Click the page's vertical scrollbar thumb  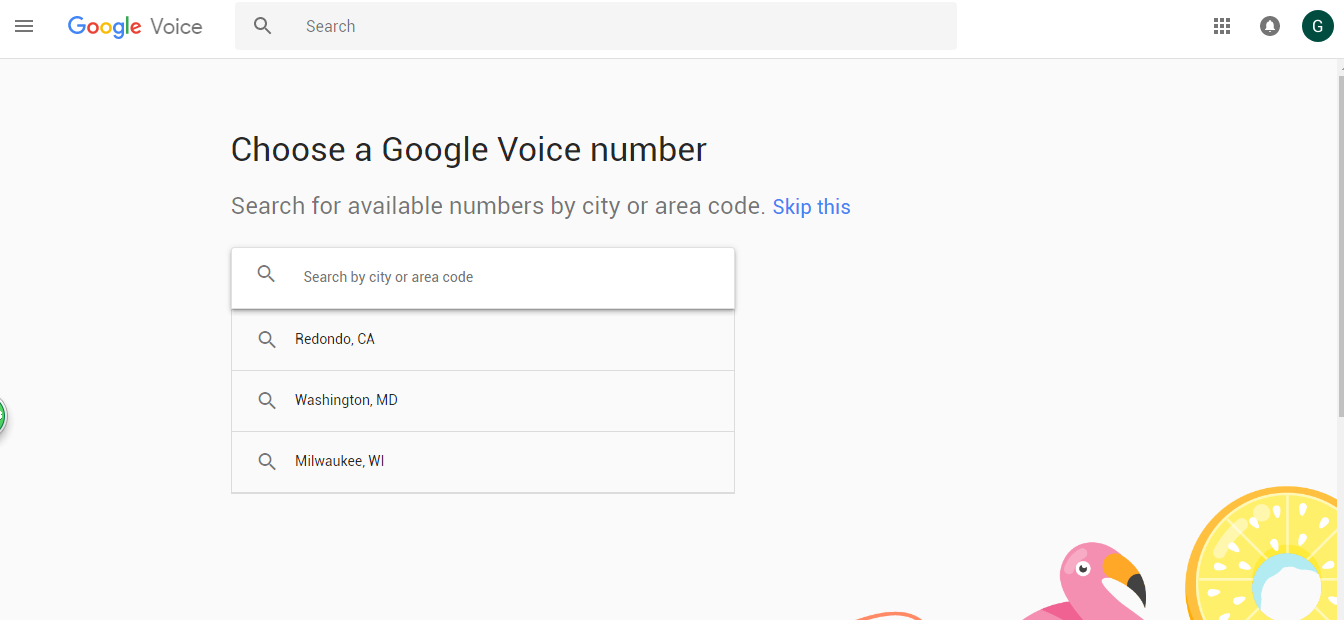coord(1340,246)
